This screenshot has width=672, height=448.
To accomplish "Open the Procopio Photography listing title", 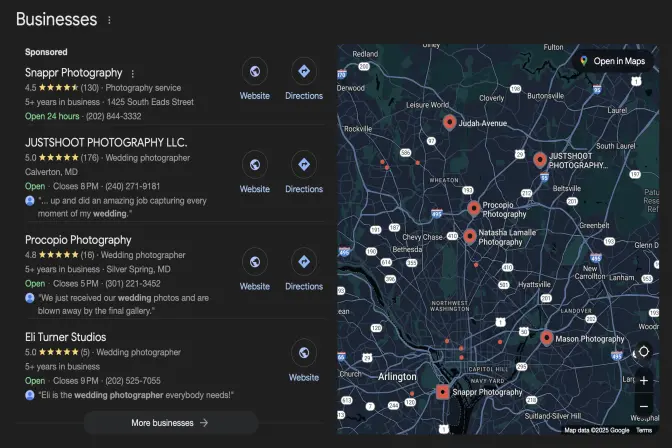I will 78,240.
